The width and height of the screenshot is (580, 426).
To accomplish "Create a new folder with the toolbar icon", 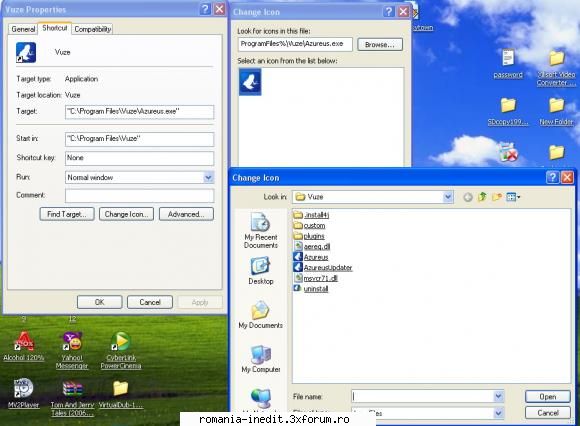I will click(x=497, y=197).
